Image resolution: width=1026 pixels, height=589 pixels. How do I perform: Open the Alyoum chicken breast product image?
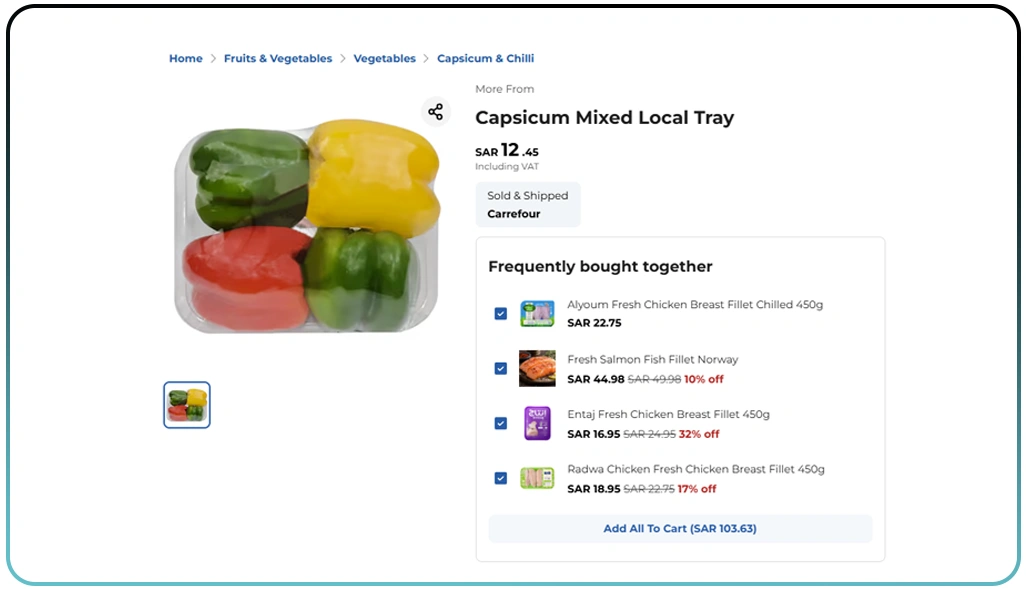click(x=537, y=313)
